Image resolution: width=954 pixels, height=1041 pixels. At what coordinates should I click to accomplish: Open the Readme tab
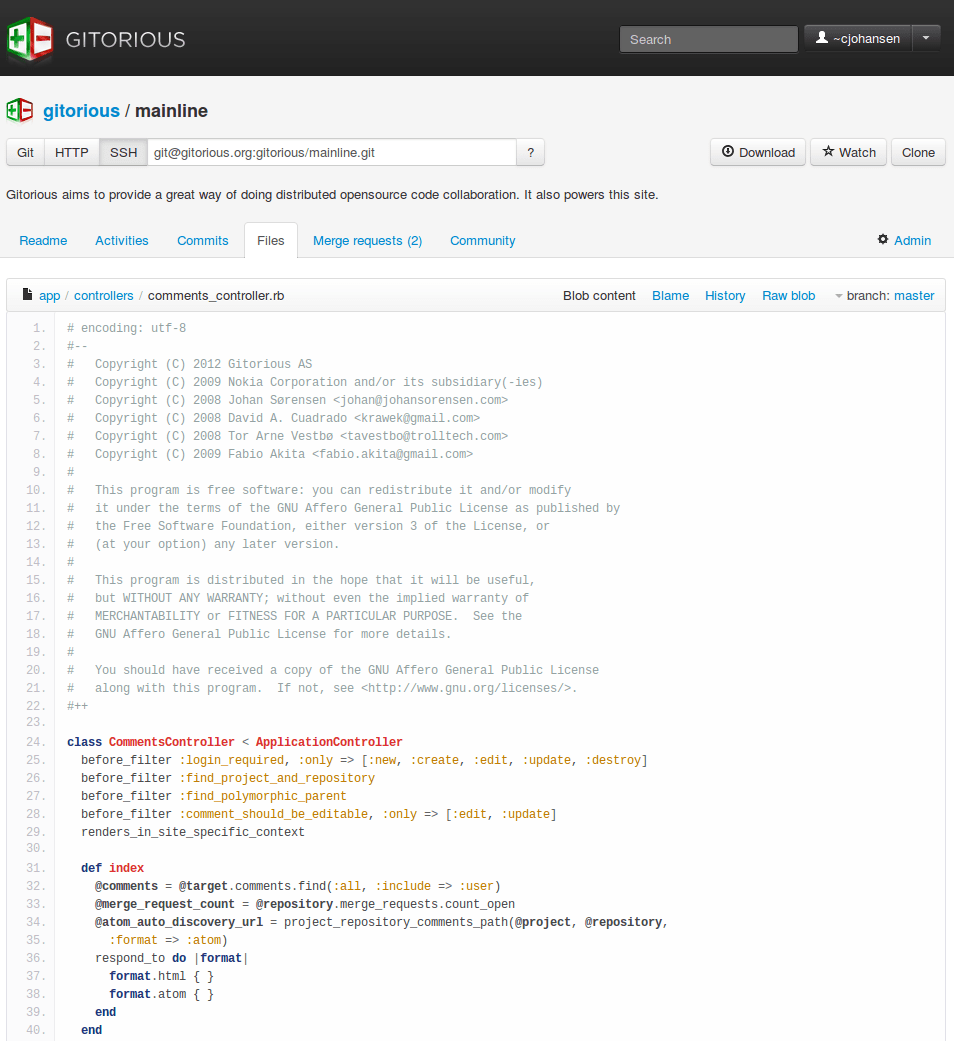click(43, 240)
